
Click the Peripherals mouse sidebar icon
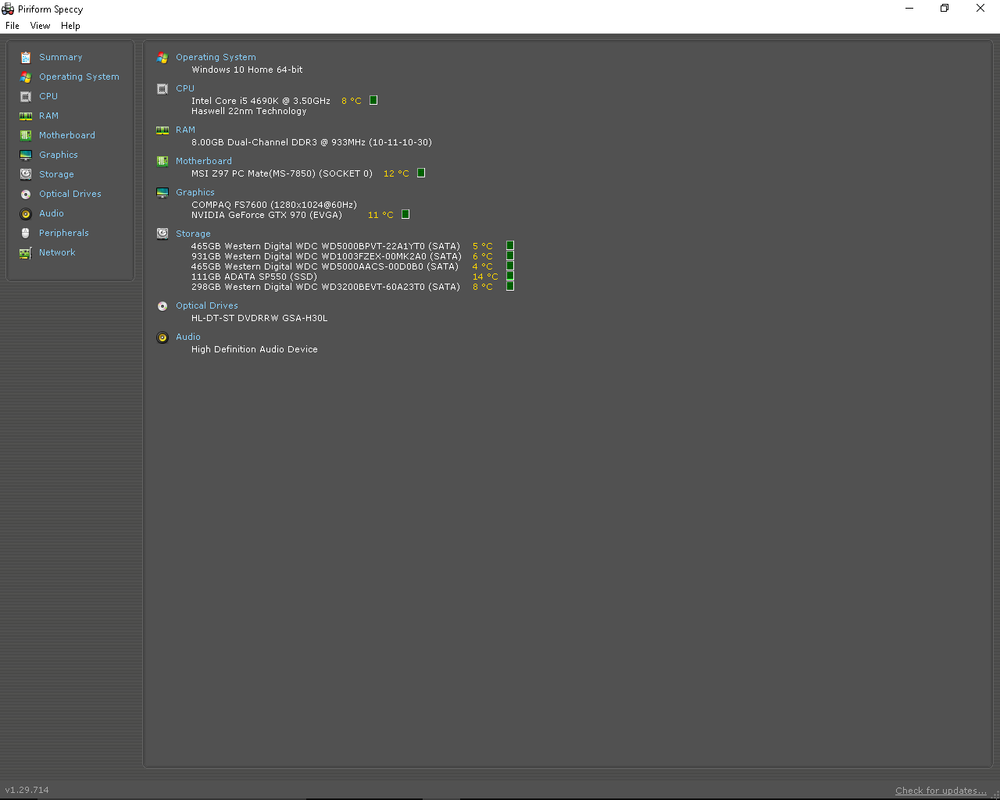point(26,233)
